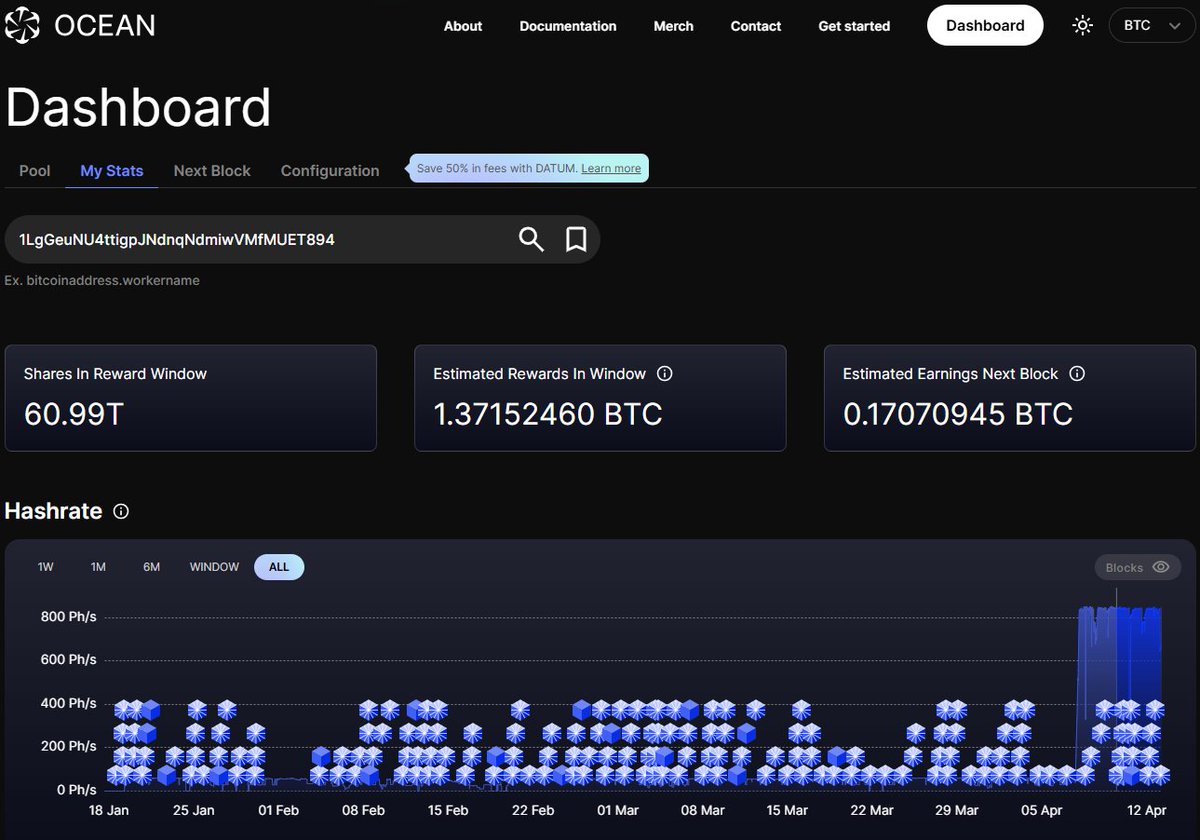Click the 18 Jan date axis label
This screenshot has height=840, width=1200.
(x=110, y=810)
